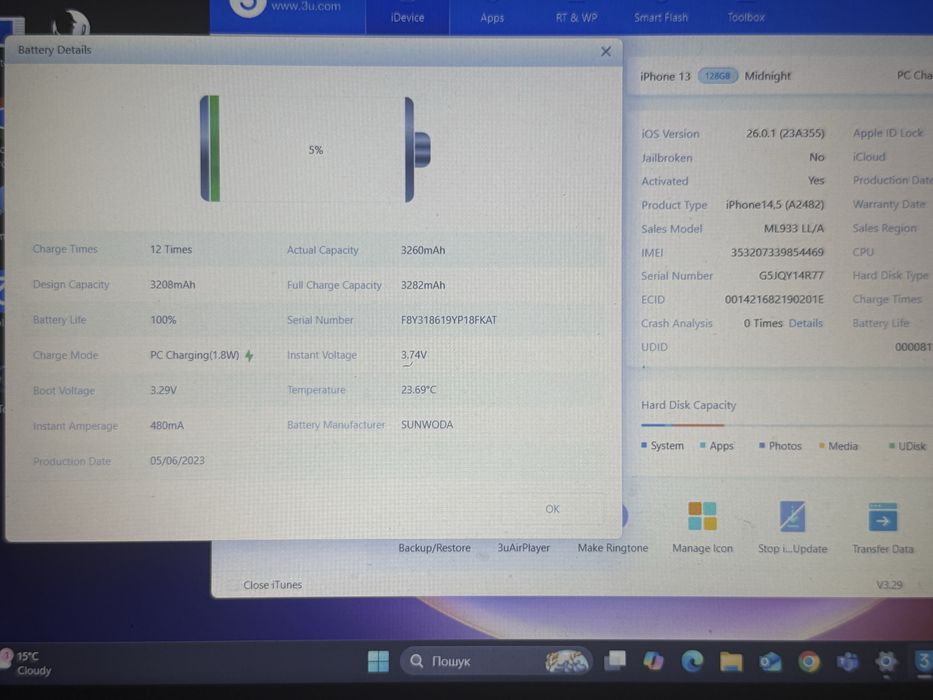Viewport: 933px width, 700px height.
Task: Click the iOS Version value 26.0.1 (23A355)
Action: pos(785,133)
